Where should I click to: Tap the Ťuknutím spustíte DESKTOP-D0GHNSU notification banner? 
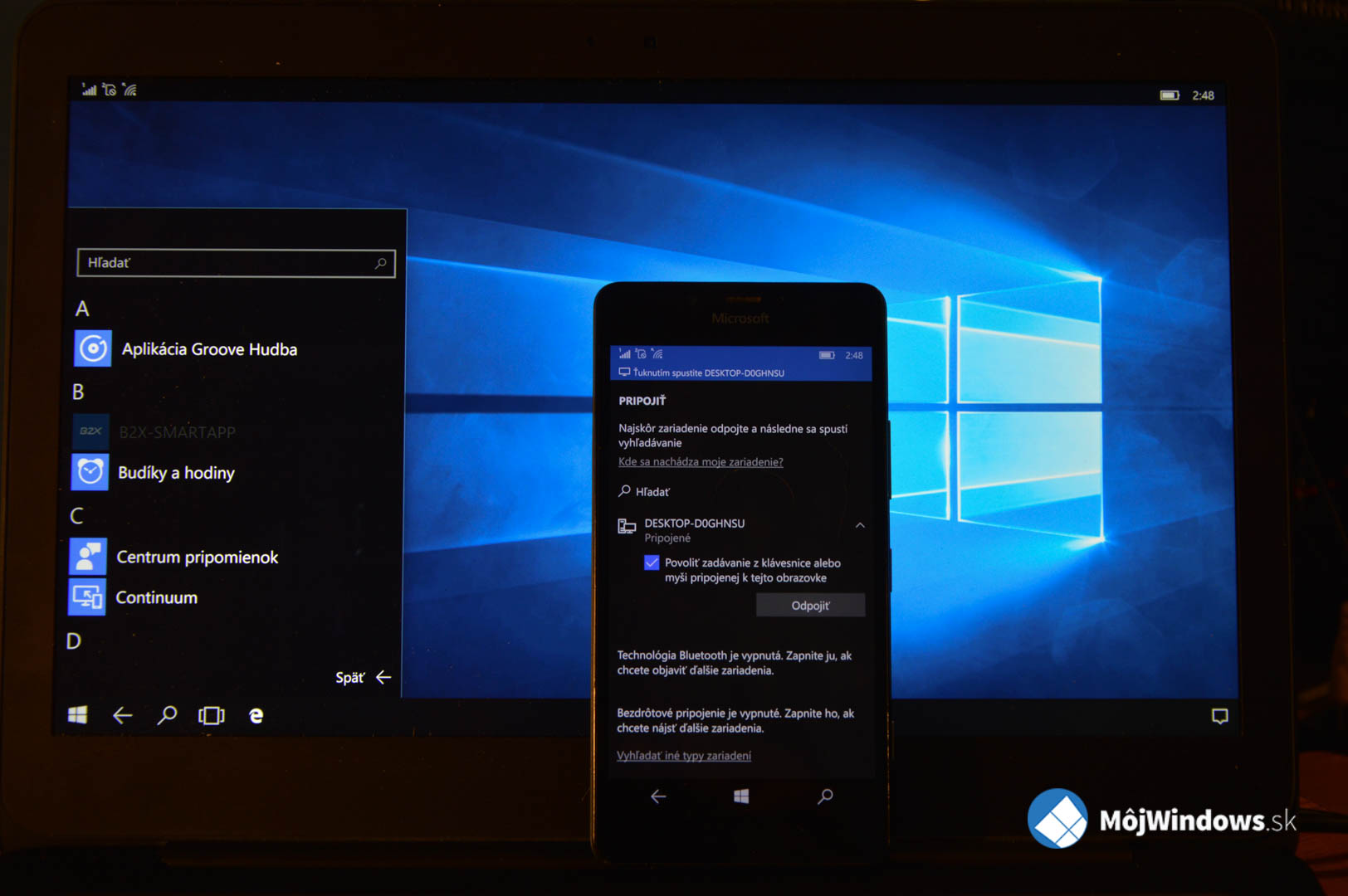coord(740,373)
